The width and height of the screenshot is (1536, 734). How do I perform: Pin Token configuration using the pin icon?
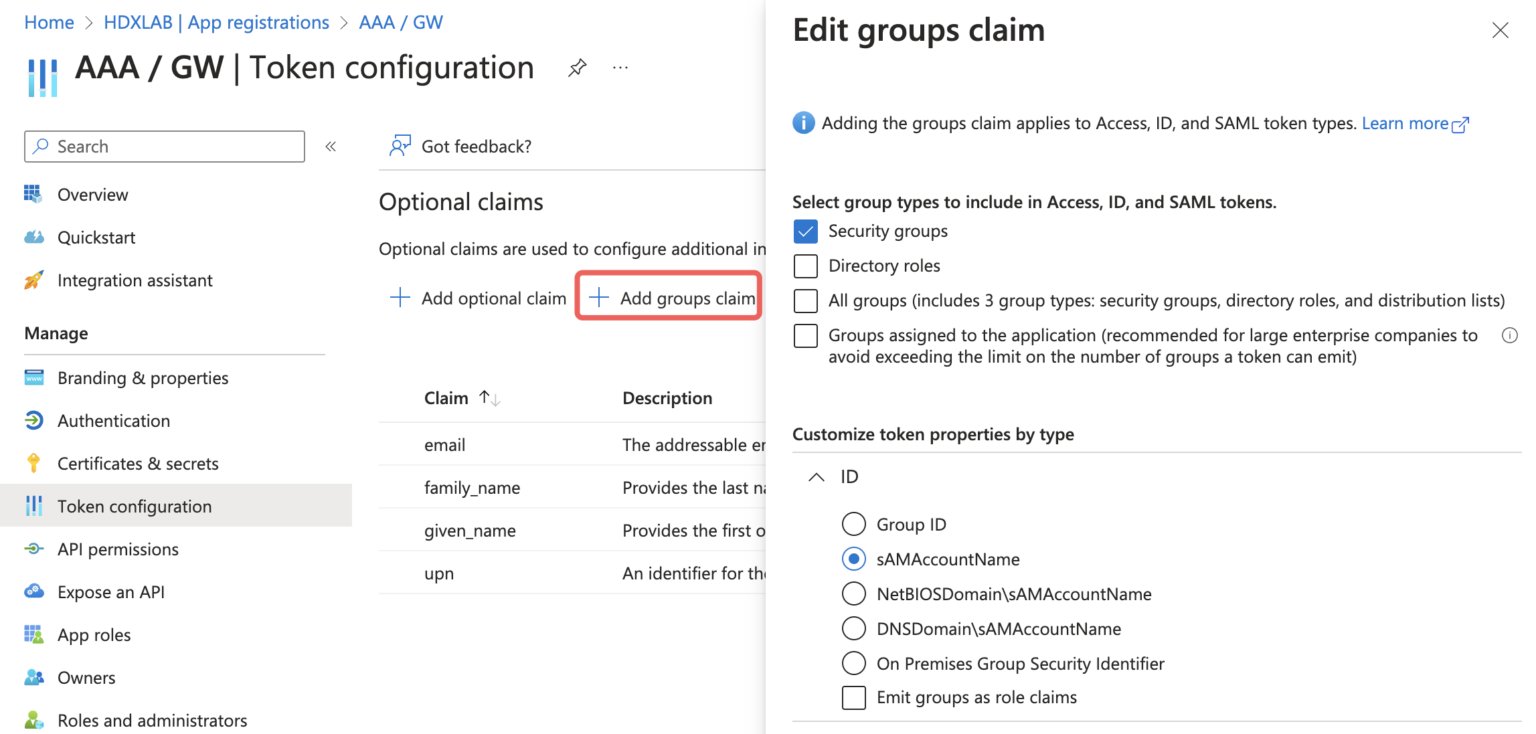(x=577, y=67)
